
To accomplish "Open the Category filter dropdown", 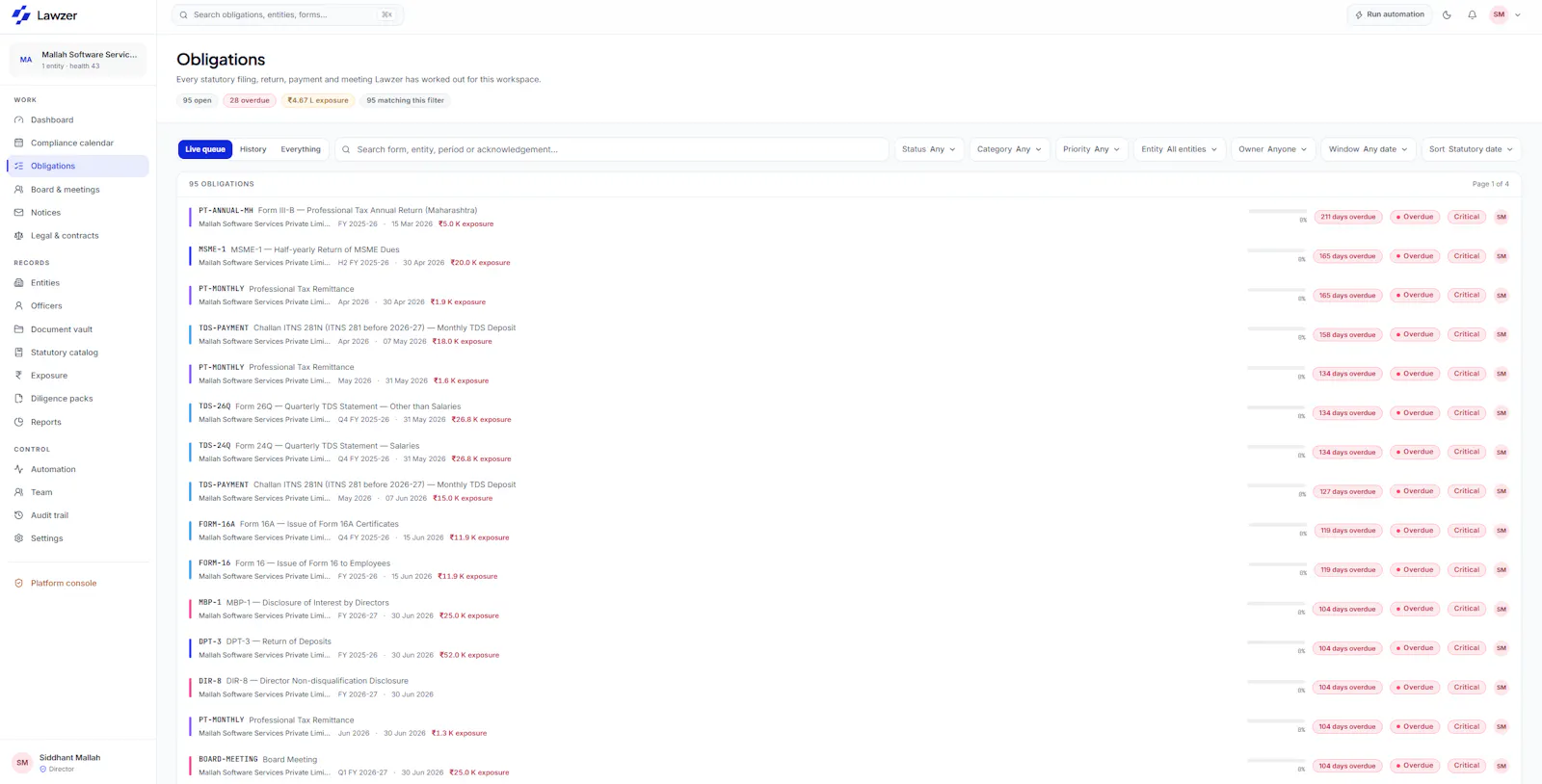I will [x=1009, y=149].
